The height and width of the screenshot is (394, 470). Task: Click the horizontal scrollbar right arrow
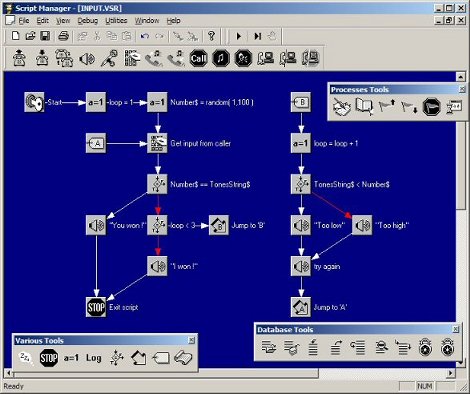click(x=451, y=373)
